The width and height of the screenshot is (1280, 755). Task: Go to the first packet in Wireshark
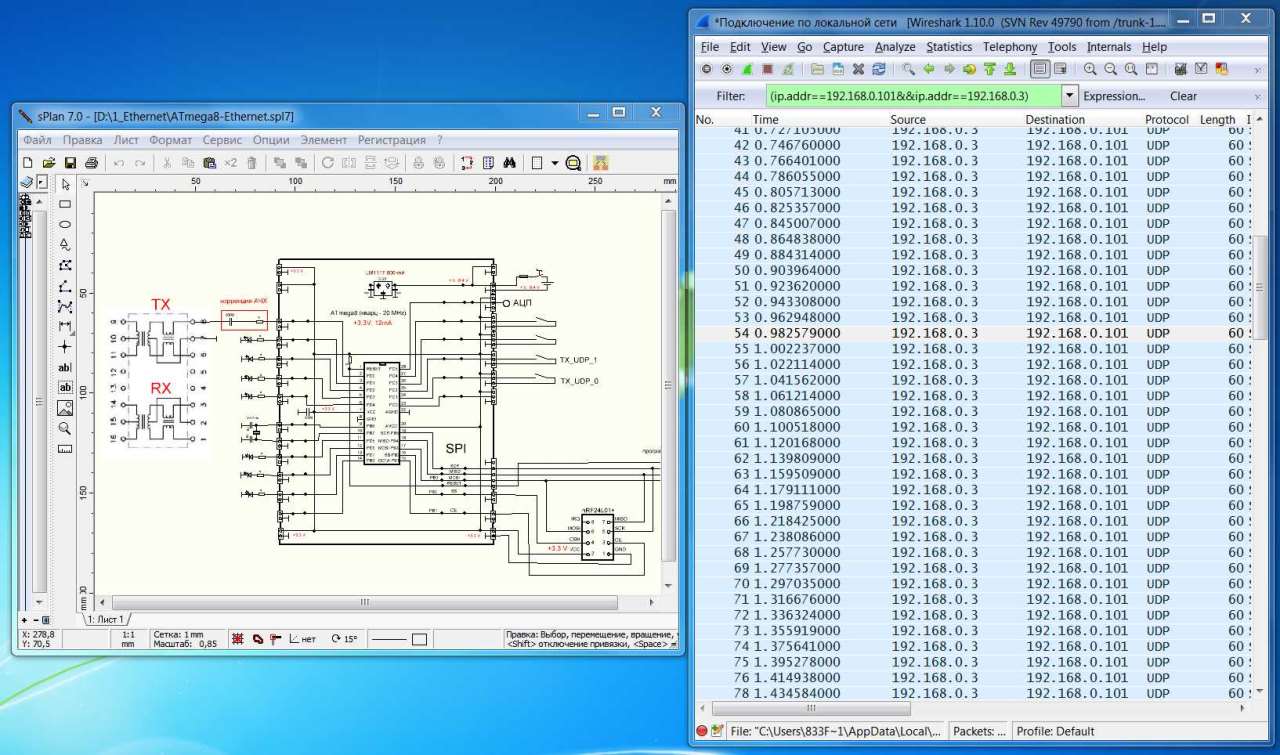(989, 69)
